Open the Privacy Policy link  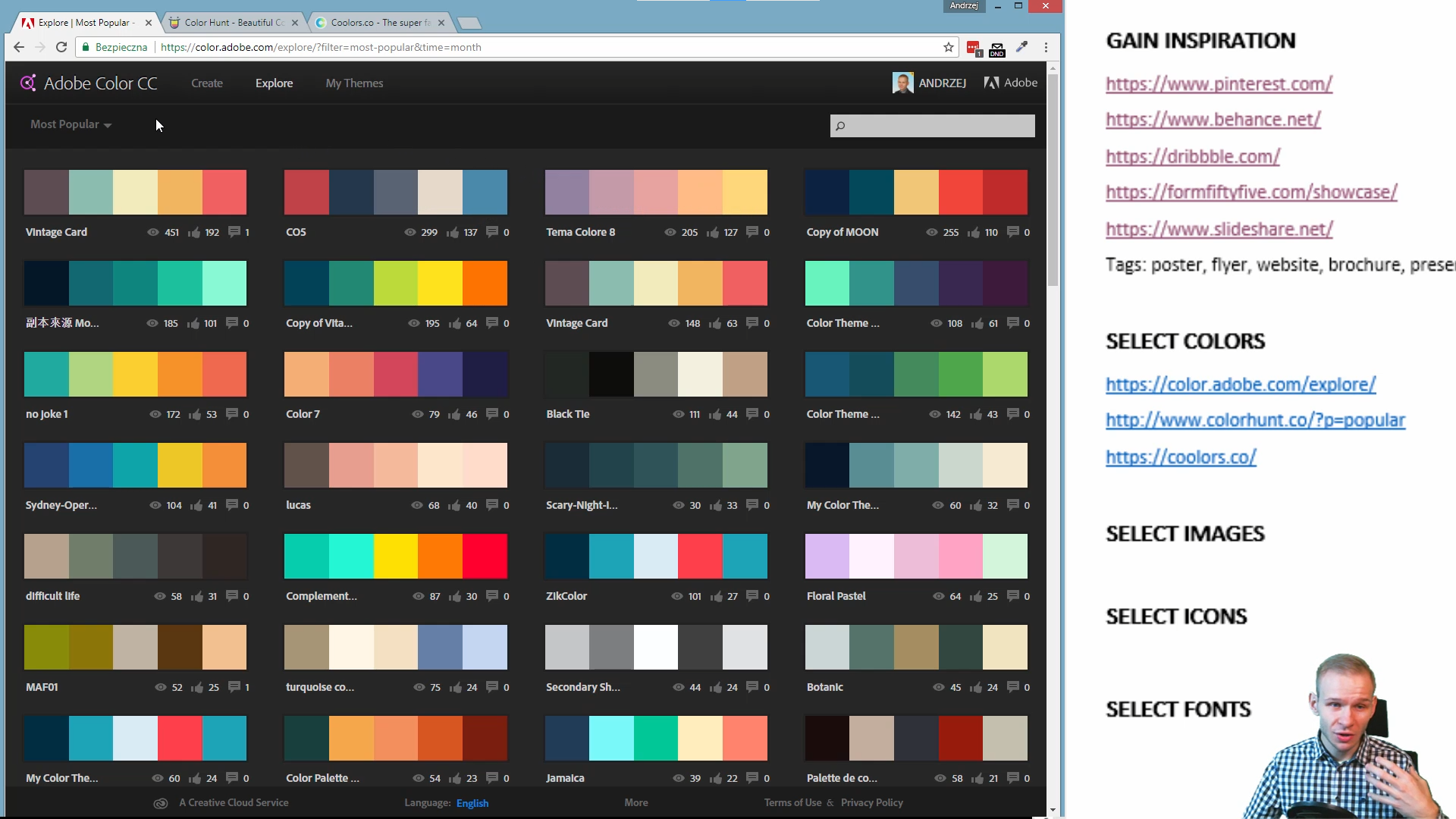coord(871,802)
